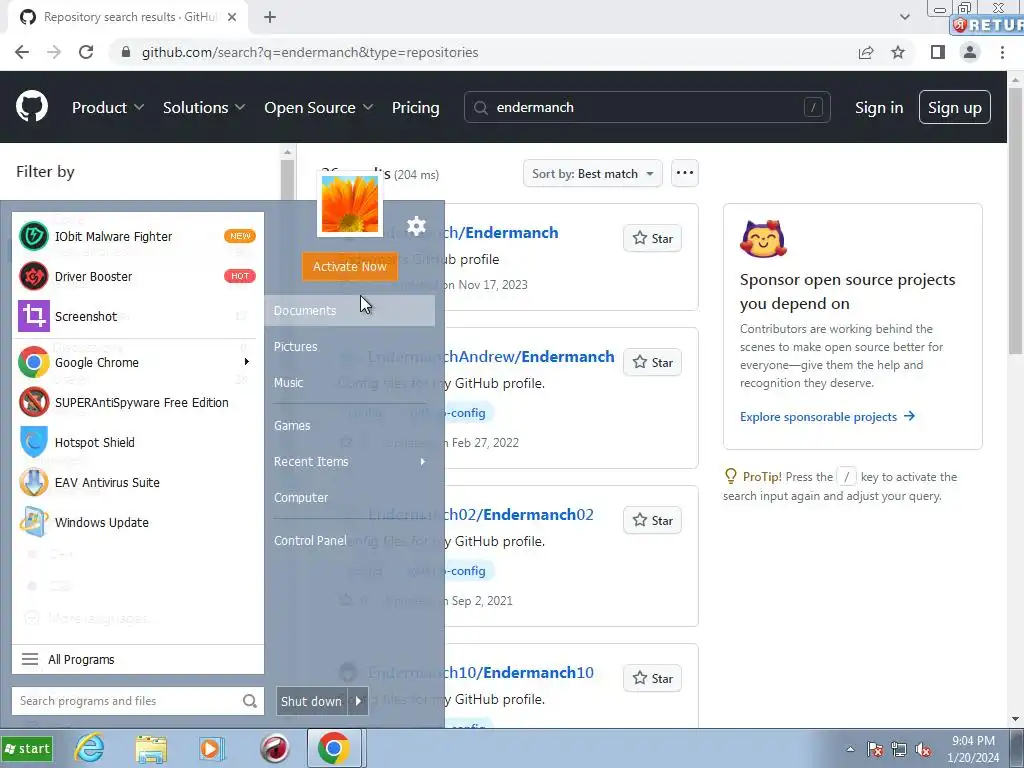Show All Programs list

click(137, 660)
